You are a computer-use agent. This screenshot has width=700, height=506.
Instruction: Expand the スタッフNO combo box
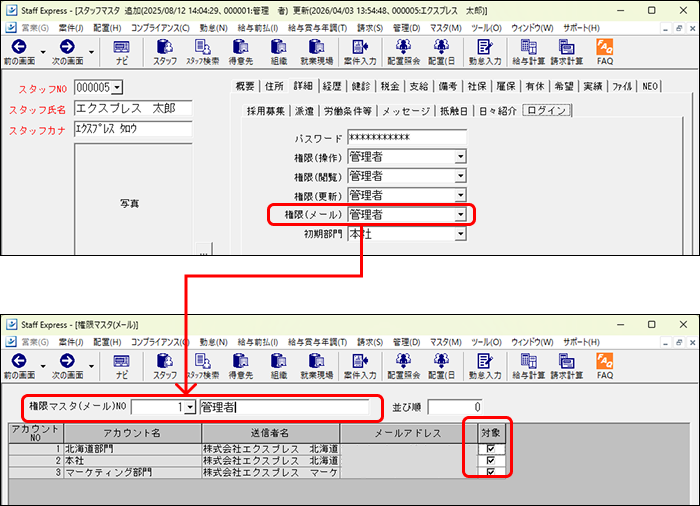point(117,88)
